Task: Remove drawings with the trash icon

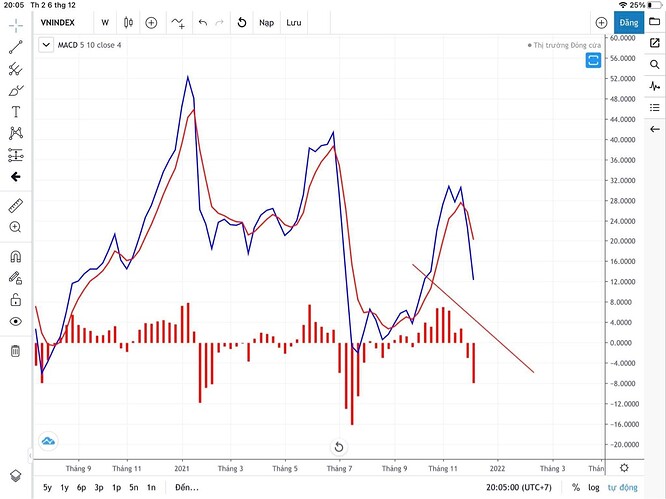Action: 15,351
